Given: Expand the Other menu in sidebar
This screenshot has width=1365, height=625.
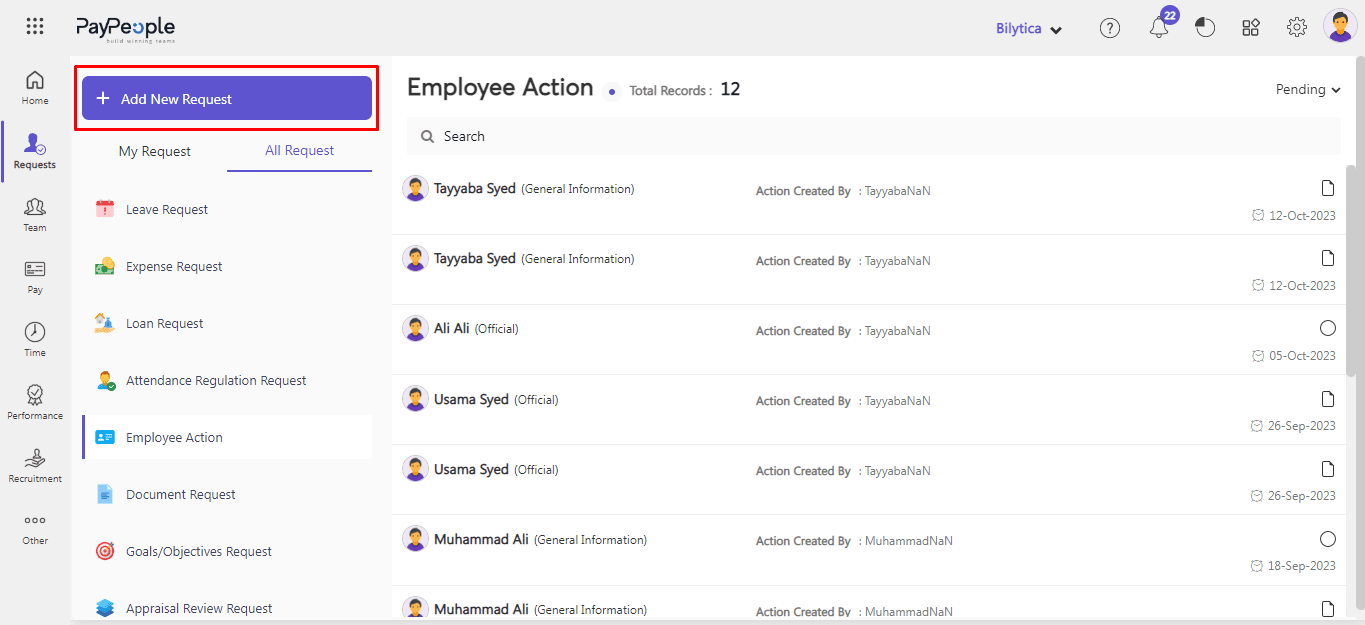Looking at the screenshot, I should click(x=35, y=528).
